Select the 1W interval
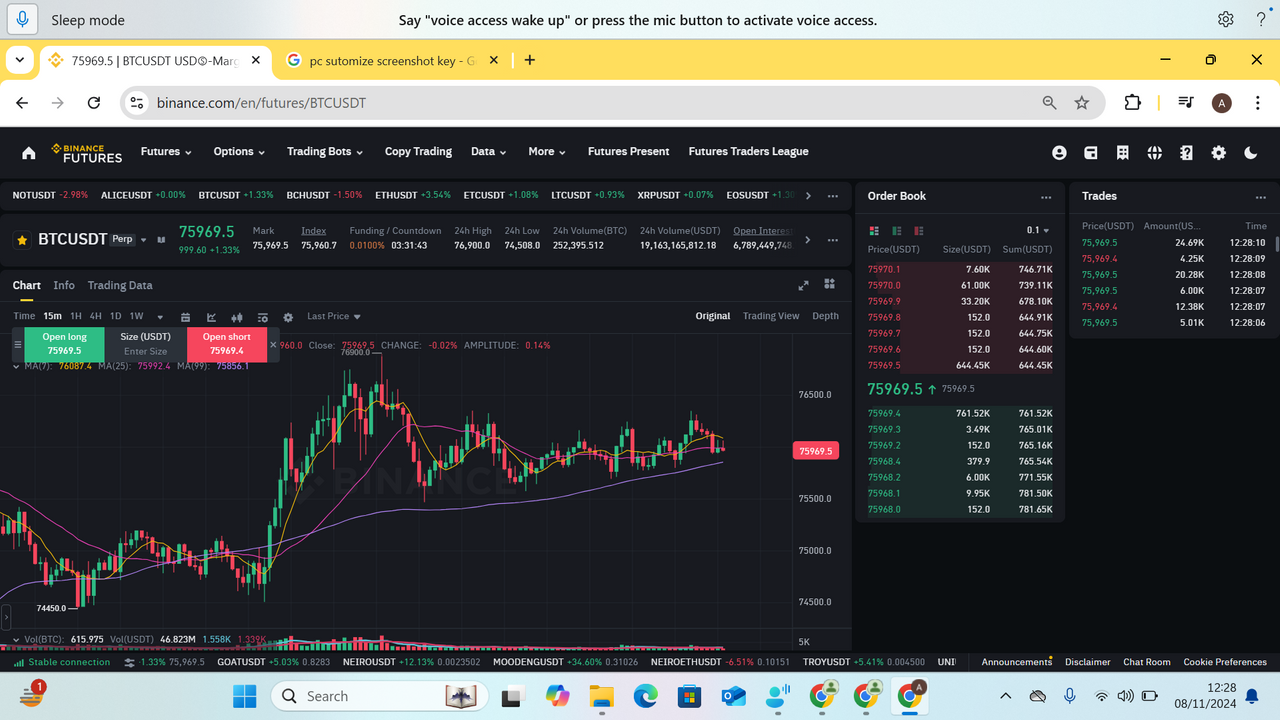 (x=137, y=317)
